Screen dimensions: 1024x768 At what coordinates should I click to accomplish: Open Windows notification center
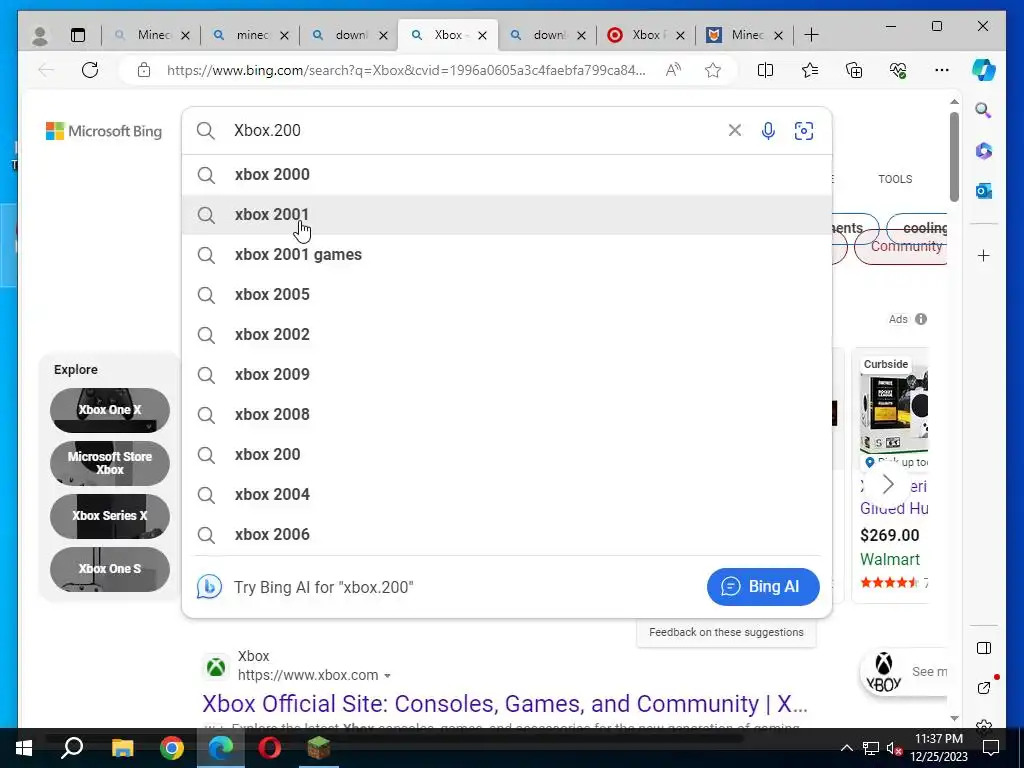[x=992, y=748]
